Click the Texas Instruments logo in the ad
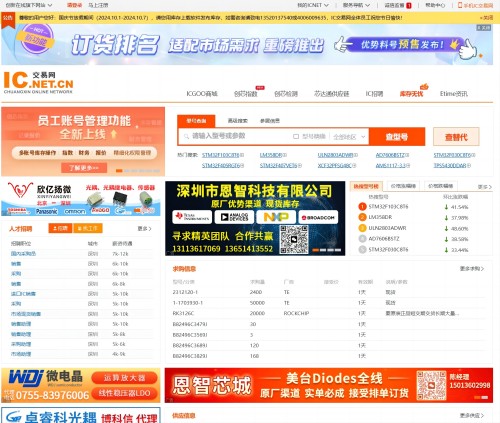The width and height of the screenshot is (500, 423). 192,217
